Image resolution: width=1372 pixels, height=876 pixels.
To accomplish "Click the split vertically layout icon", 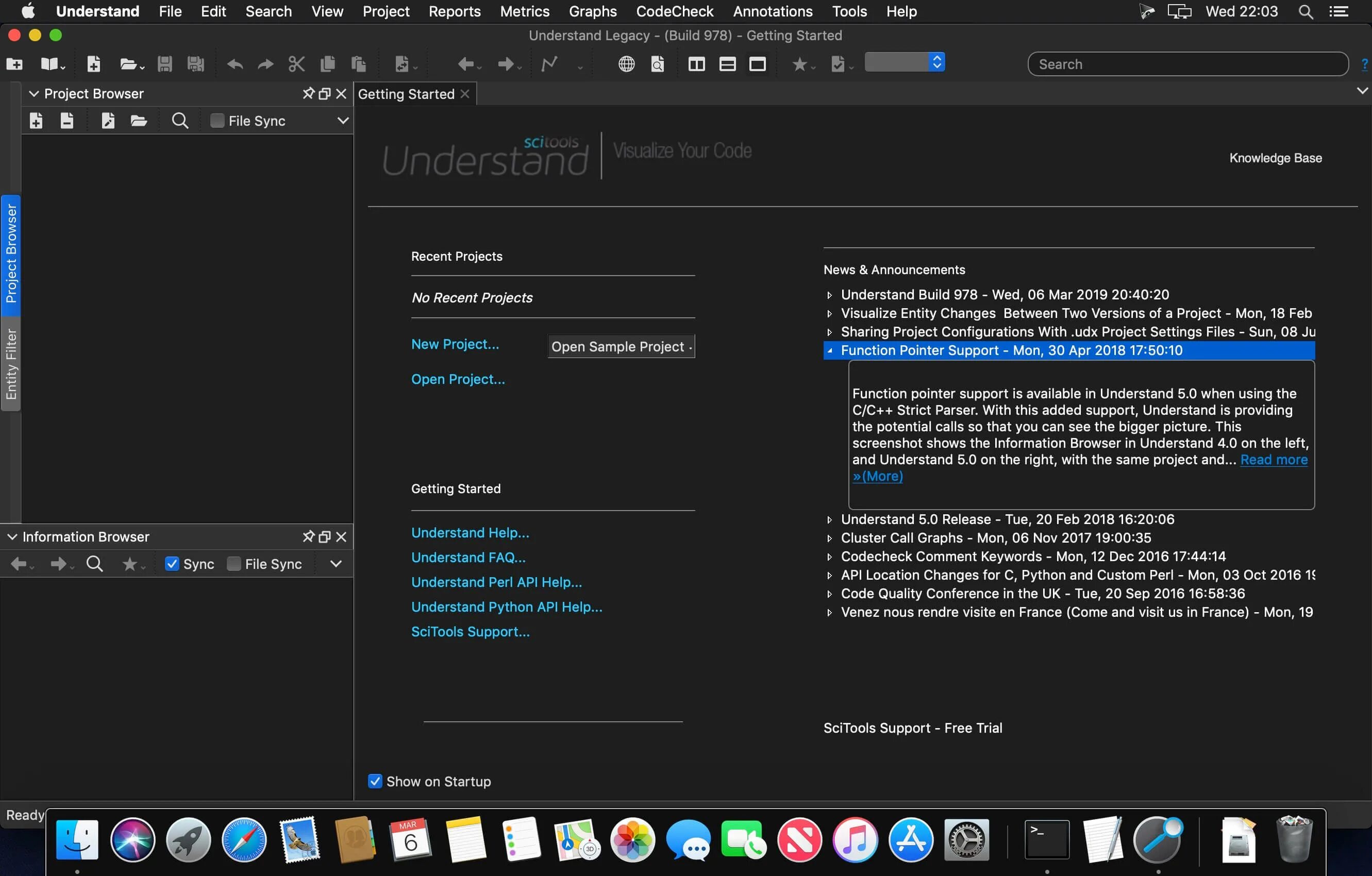I will click(x=696, y=64).
